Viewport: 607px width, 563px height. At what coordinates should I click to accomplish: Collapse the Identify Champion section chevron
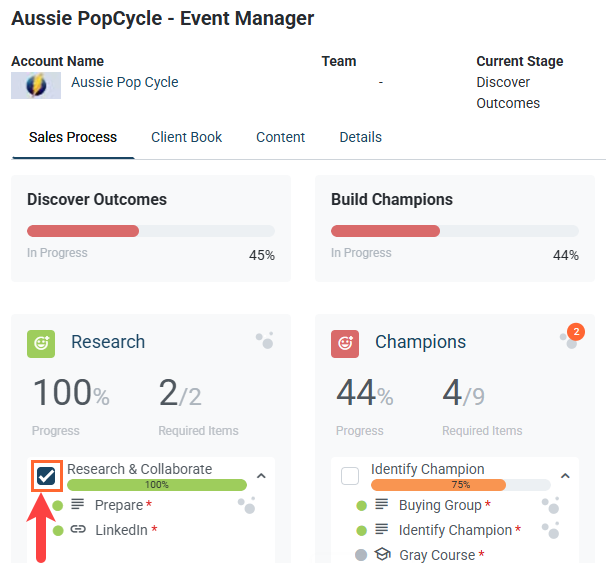[565, 476]
